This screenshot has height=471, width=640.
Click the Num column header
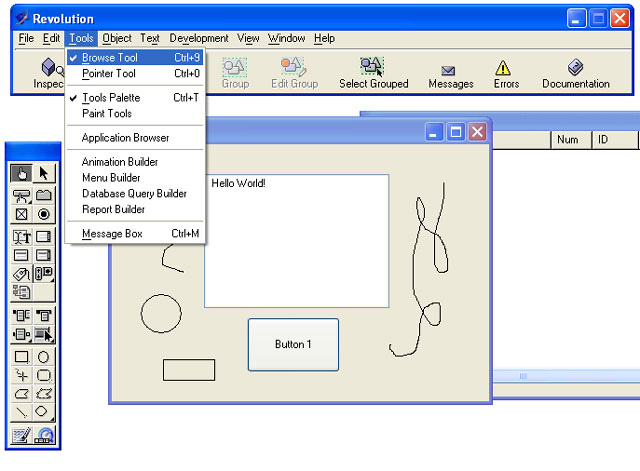(571, 140)
